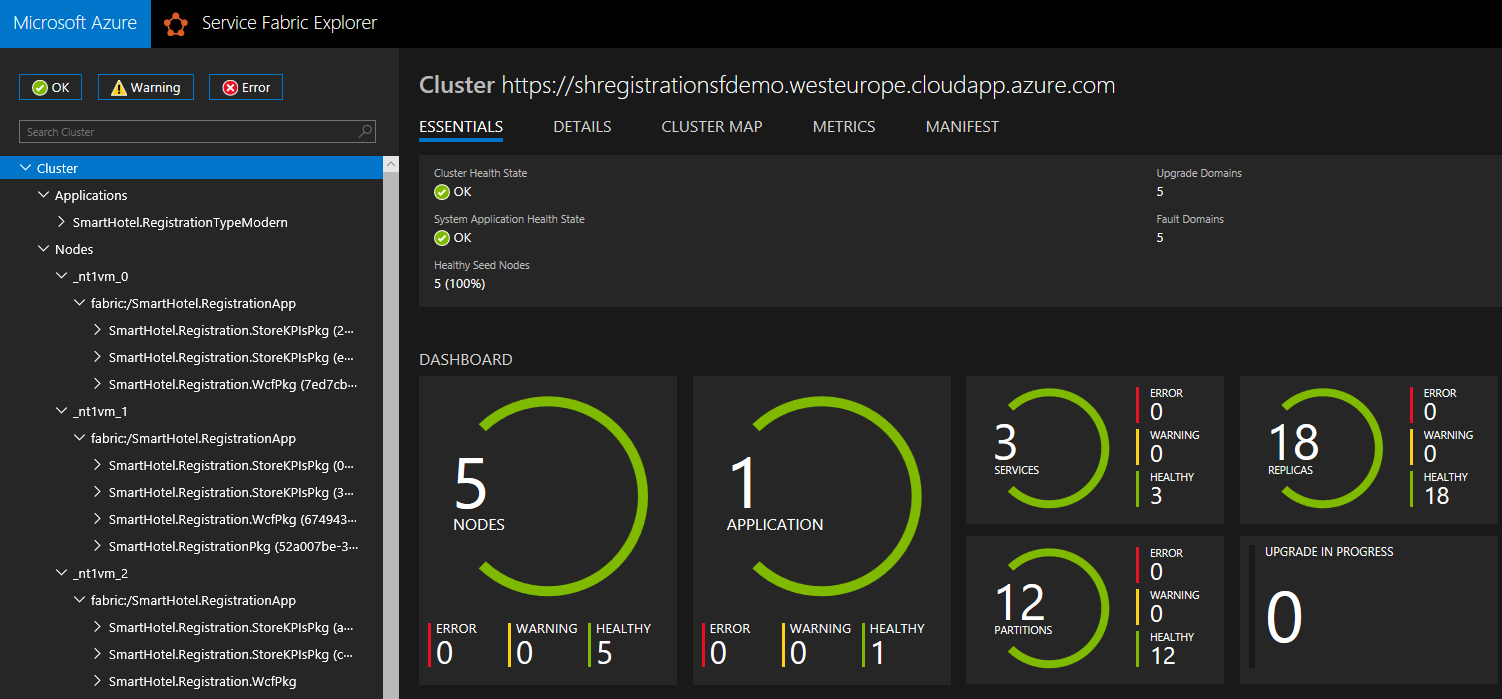Click the Healthy Seed Nodes 5 (100%) value
The image size is (1502, 699).
460,284
